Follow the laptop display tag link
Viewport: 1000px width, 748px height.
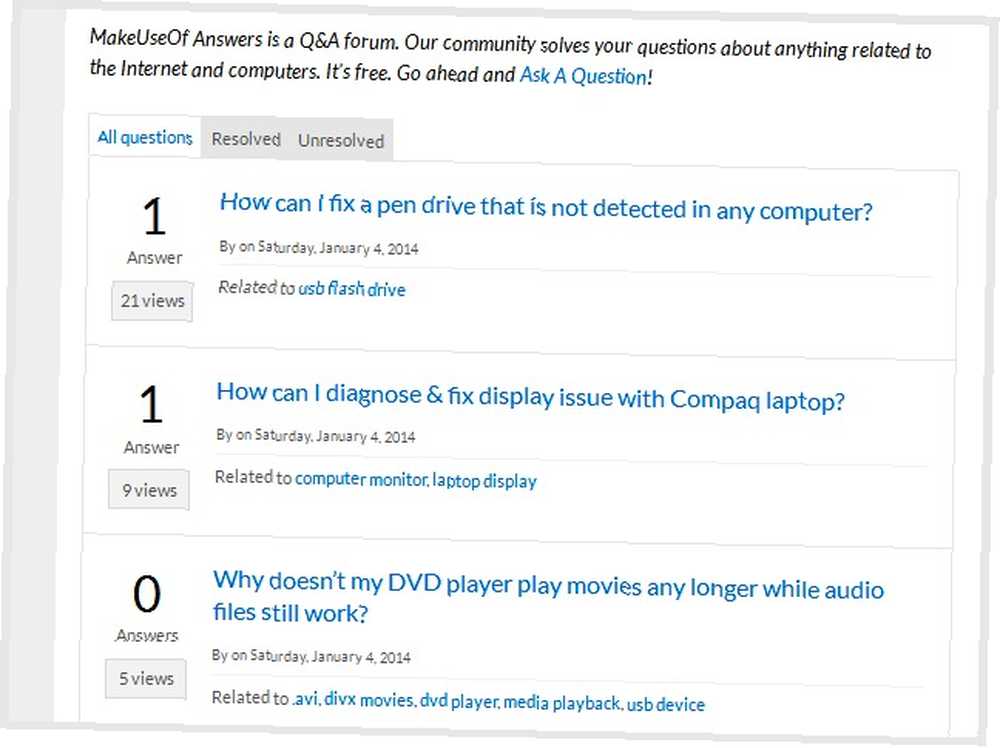point(485,481)
